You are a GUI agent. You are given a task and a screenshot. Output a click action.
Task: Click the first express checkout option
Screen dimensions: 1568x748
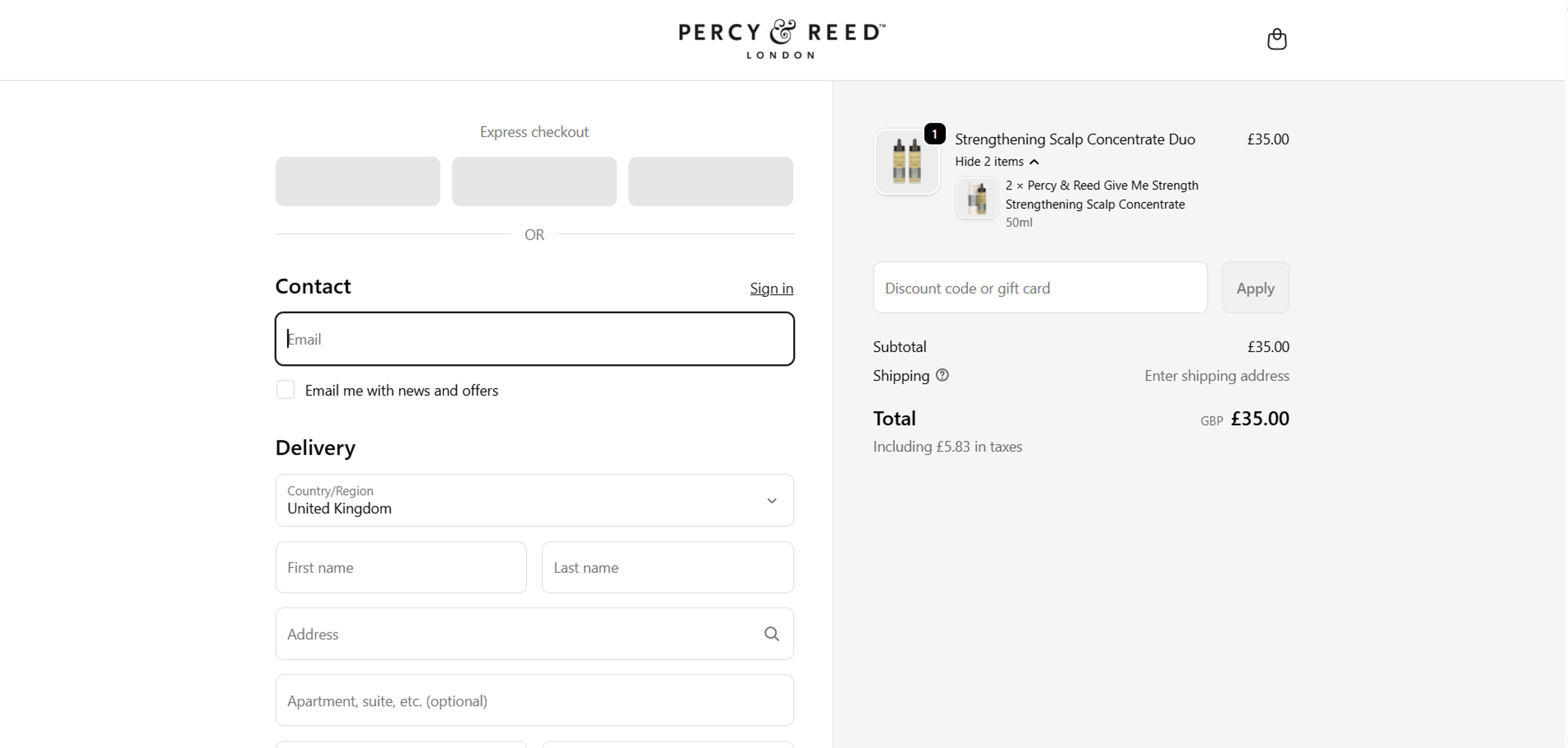pyautogui.click(x=357, y=181)
